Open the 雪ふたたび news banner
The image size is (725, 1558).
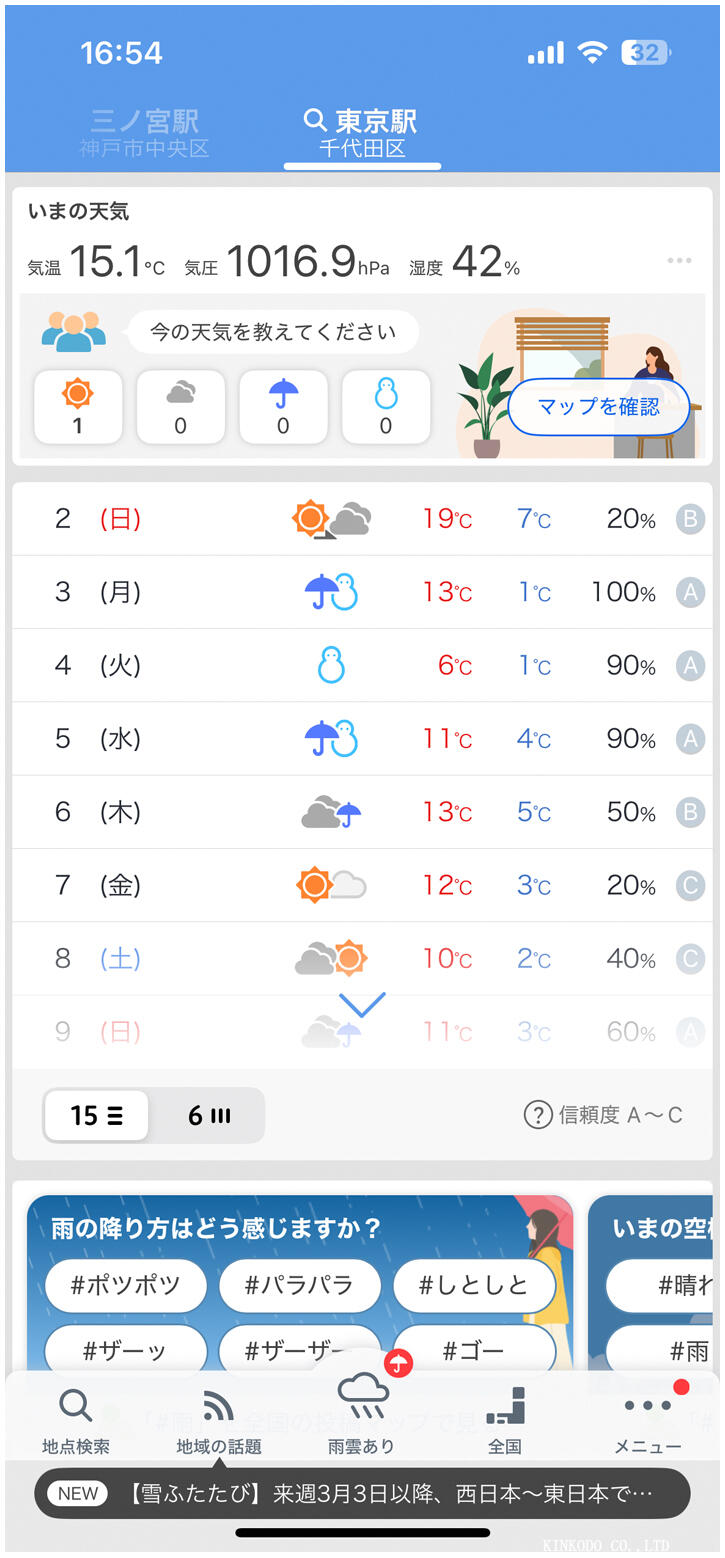pos(362,1494)
